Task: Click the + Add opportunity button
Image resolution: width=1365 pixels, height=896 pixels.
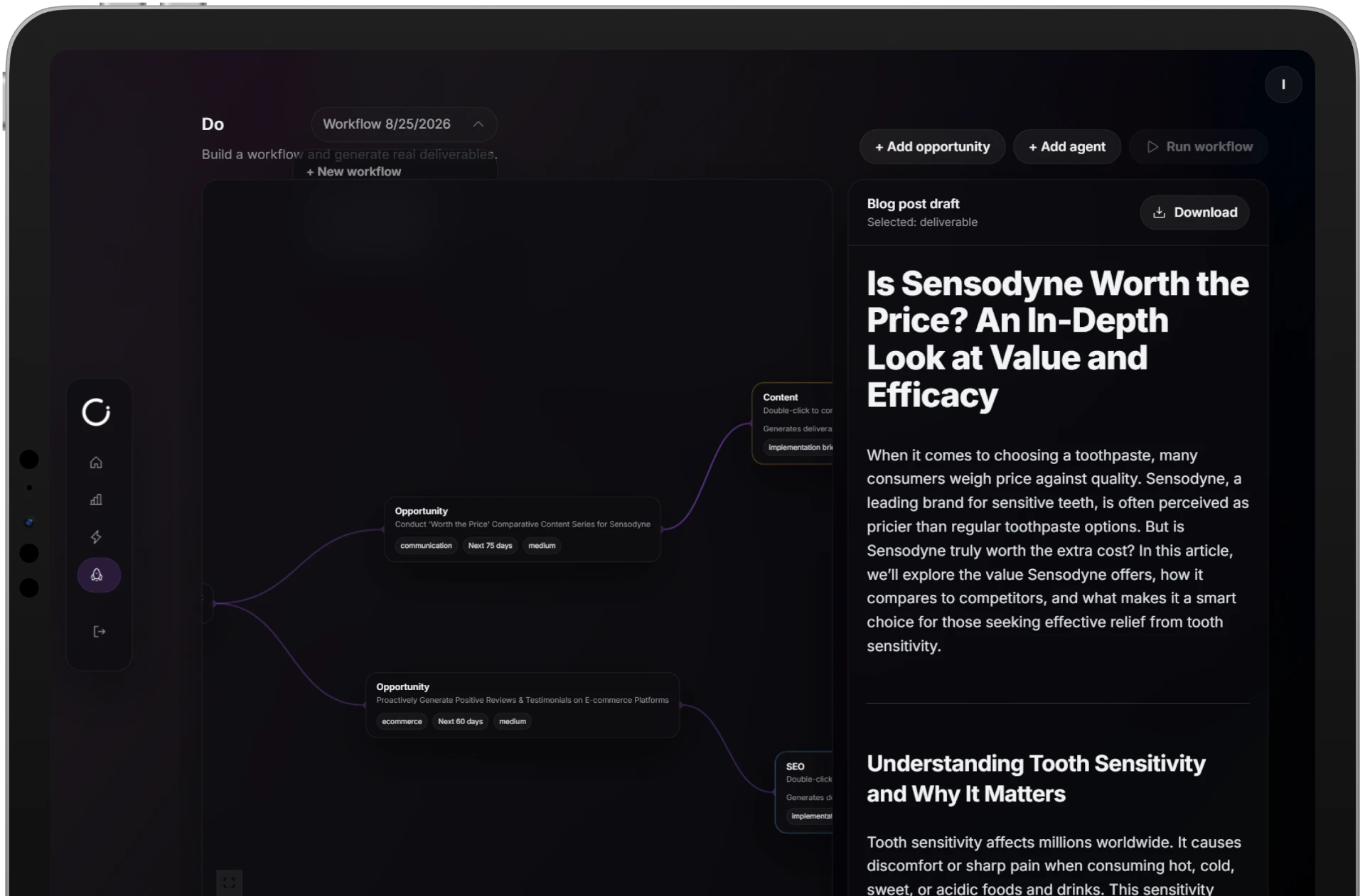Action: [932, 147]
